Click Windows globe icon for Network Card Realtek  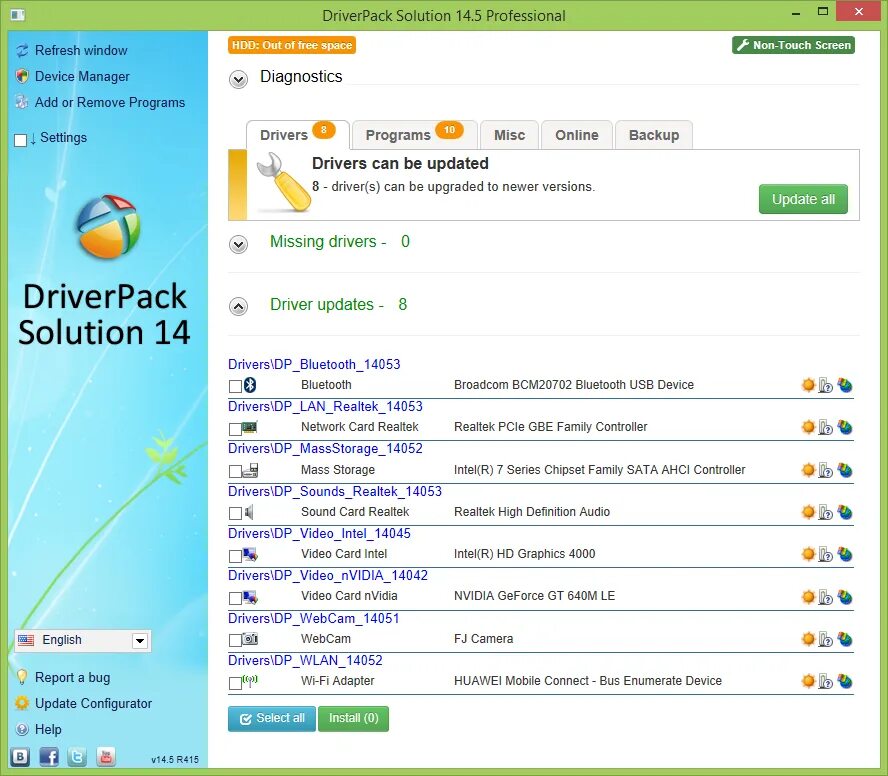(845, 427)
